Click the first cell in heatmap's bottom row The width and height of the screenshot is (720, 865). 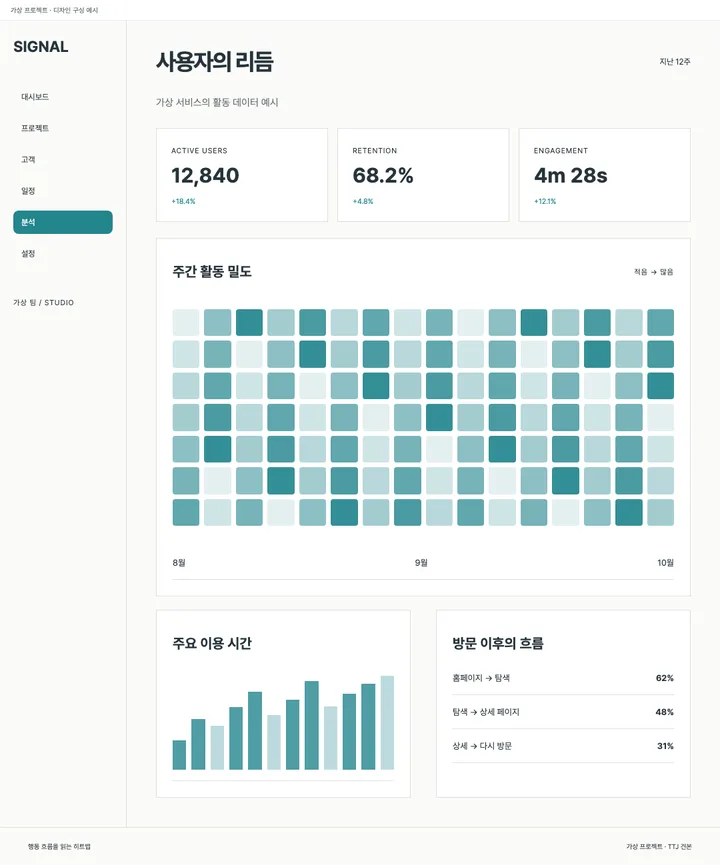pyautogui.click(x=186, y=512)
